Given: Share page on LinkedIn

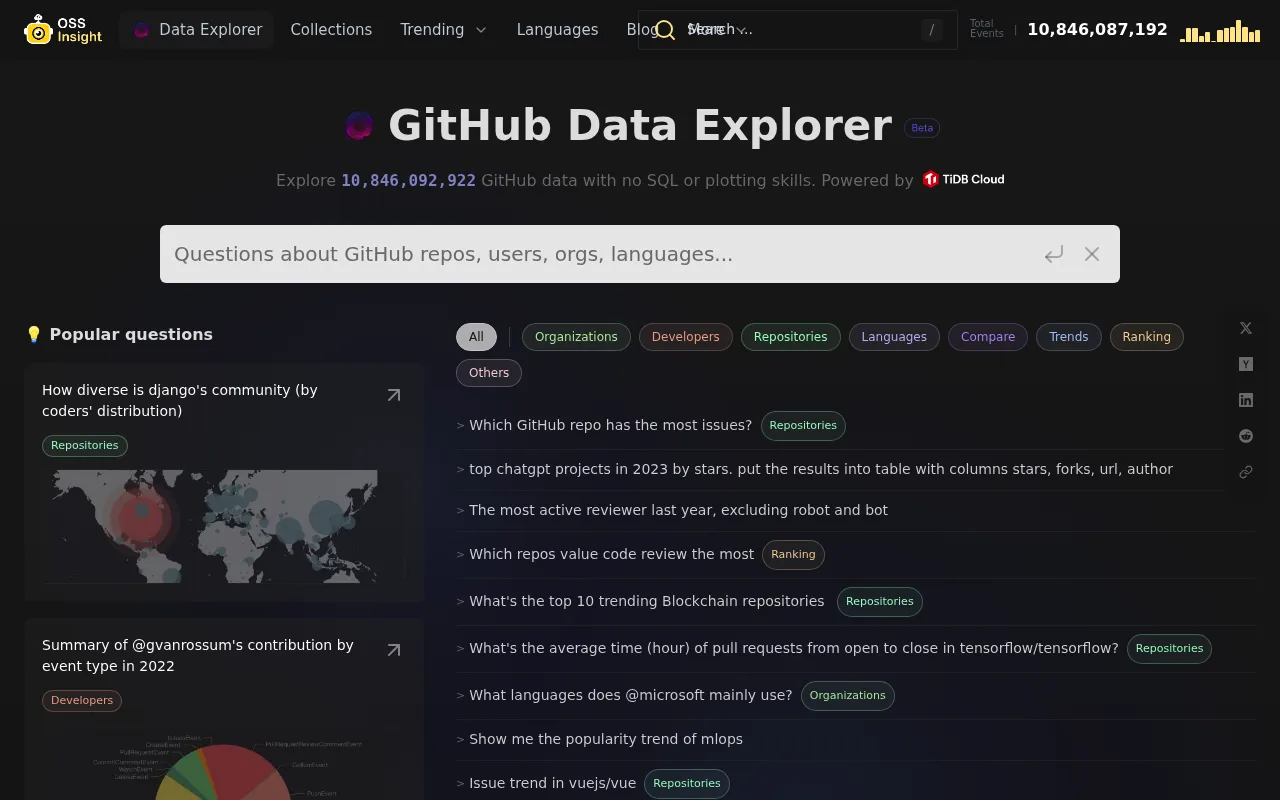Looking at the screenshot, I should point(1246,400).
